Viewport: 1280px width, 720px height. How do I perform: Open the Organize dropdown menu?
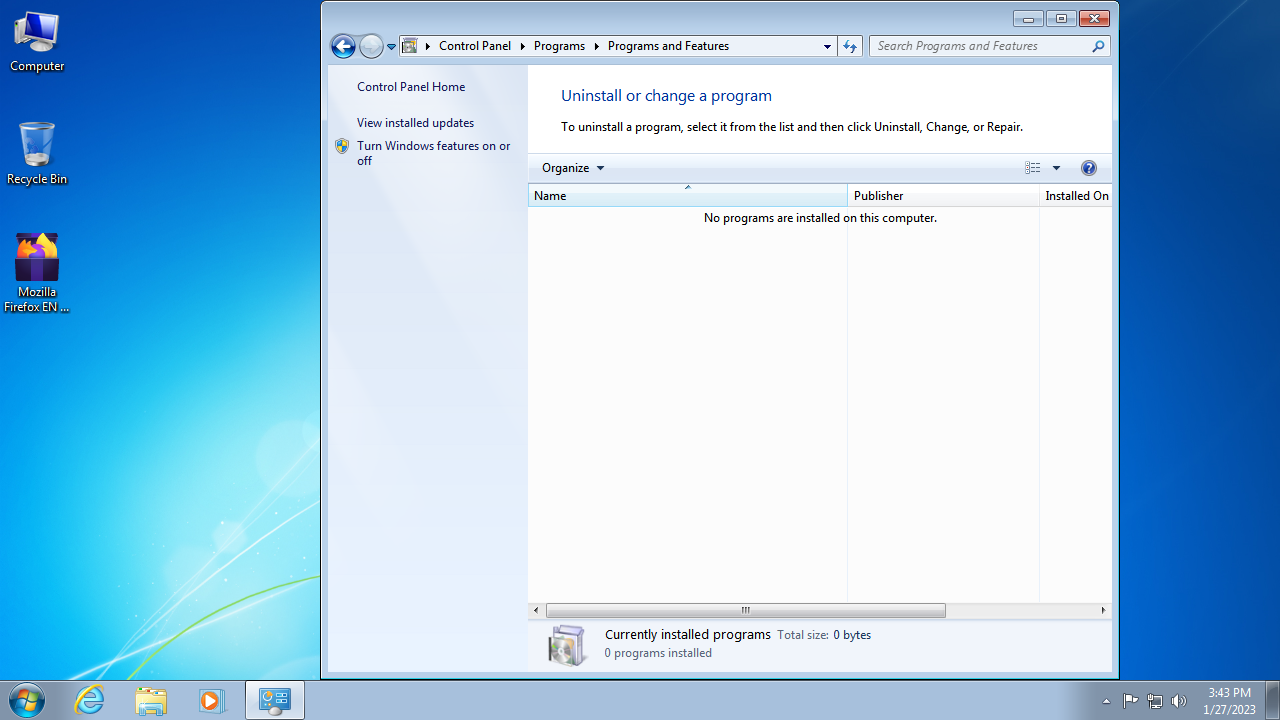pyautogui.click(x=573, y=168)
